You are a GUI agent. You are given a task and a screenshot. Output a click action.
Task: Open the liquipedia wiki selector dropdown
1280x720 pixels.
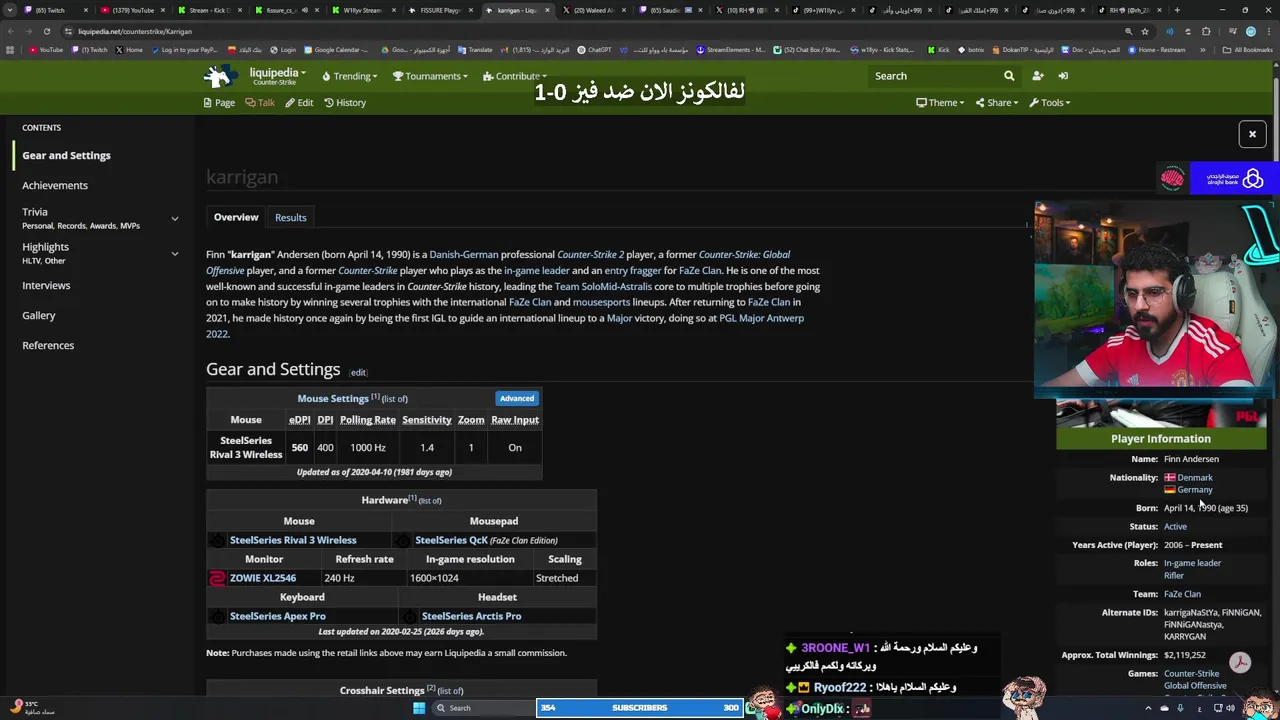(x=276, y=75)
